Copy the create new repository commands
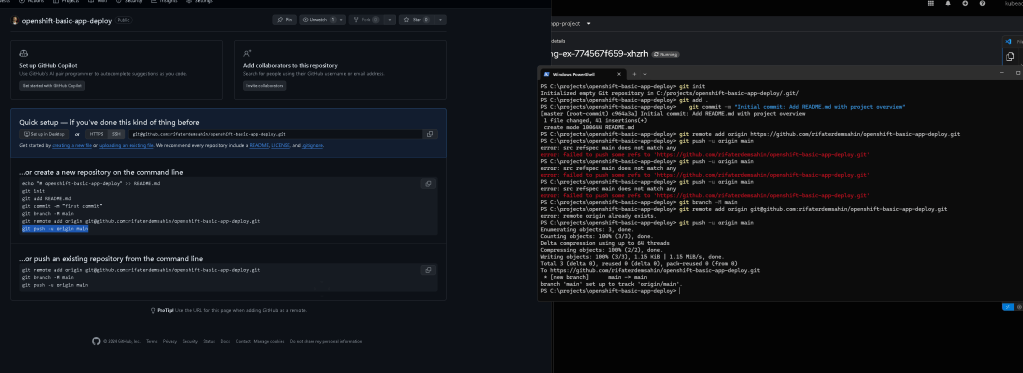This screenshot has width=1023, height=373. pos(429,184)
